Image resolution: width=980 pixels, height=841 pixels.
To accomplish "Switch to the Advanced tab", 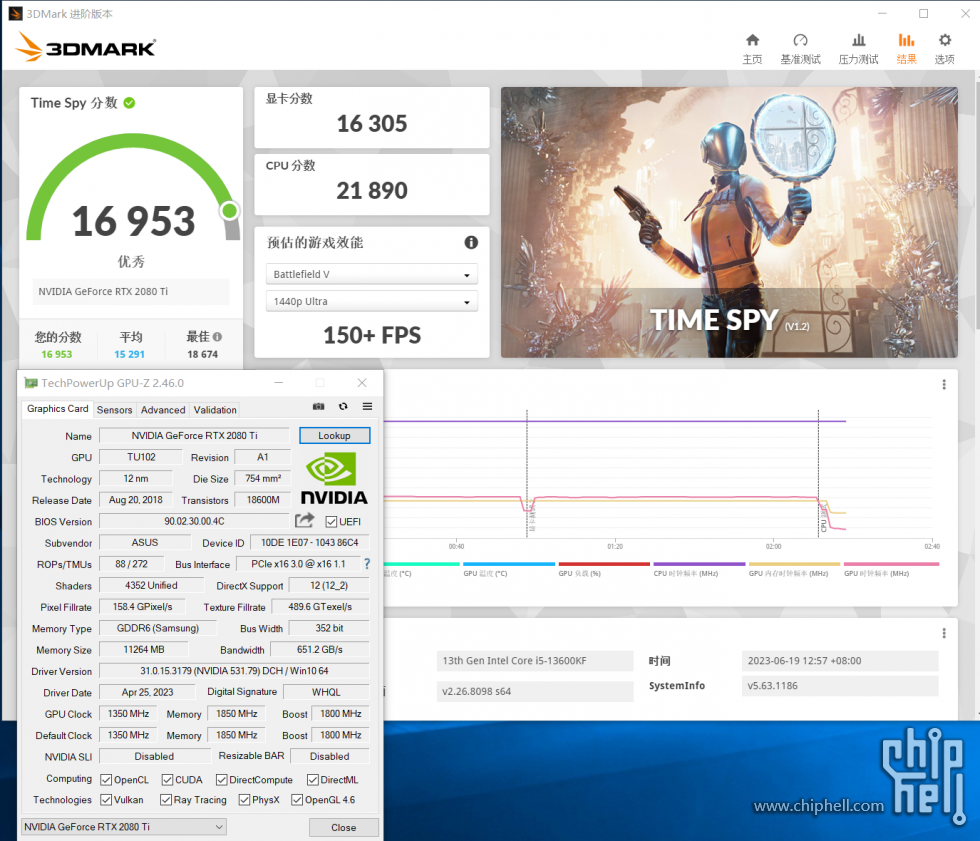I will coord(163,410).
